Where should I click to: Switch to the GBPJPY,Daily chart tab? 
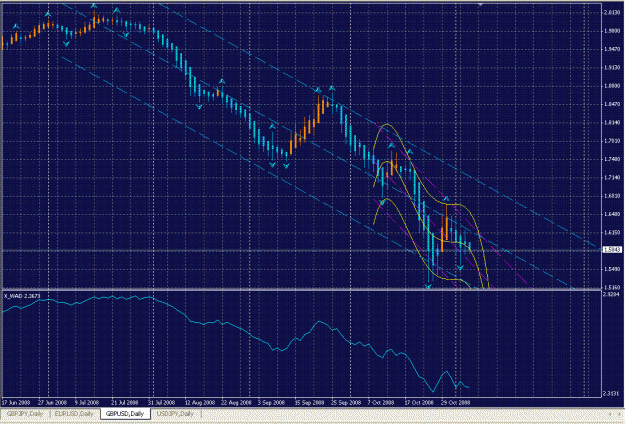click(25, 414)
